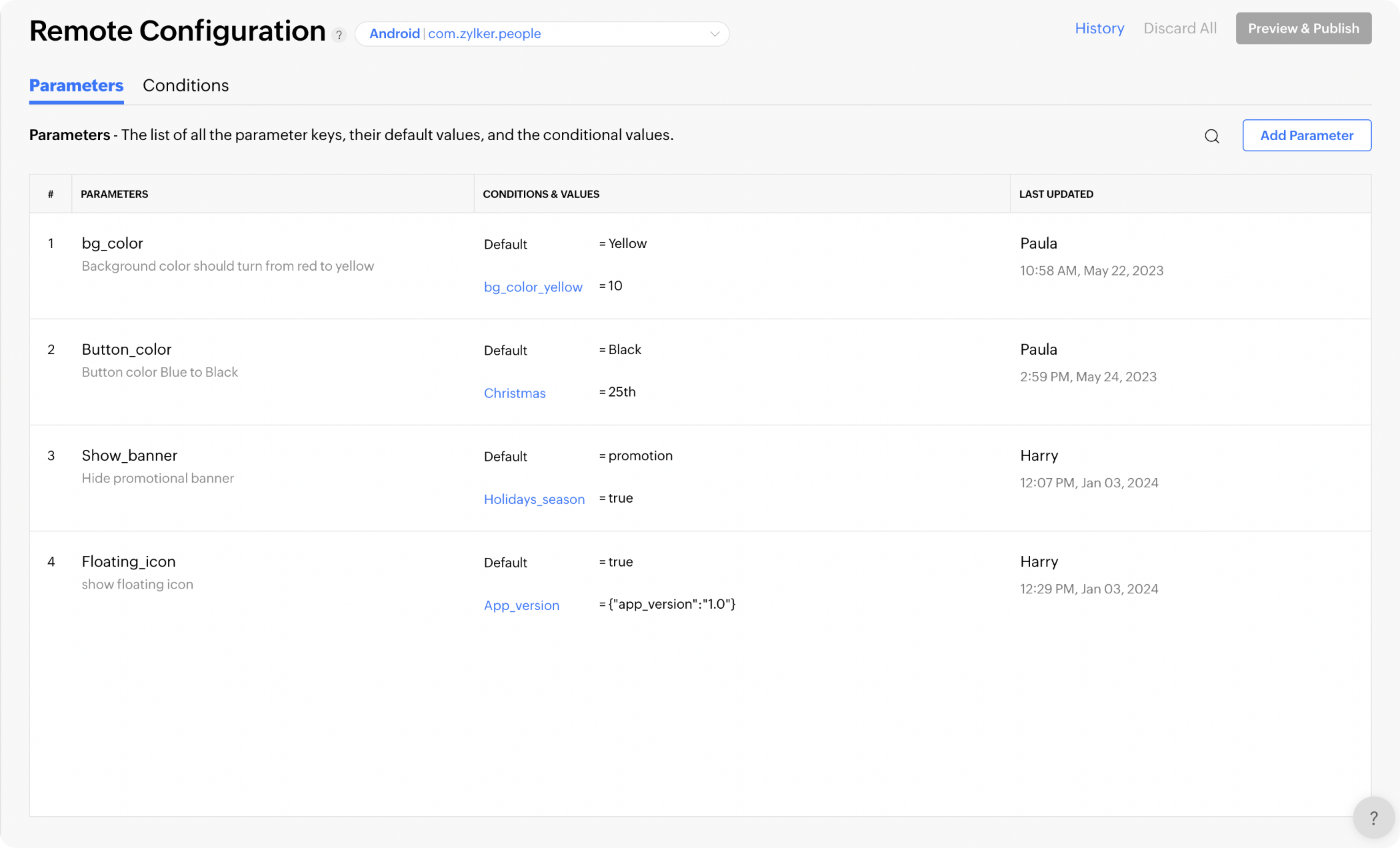Image resolution: width=1400 pixels, height=848 pixels.
Task: Click the '= Yellow' default value
Action: pos(623,243)
